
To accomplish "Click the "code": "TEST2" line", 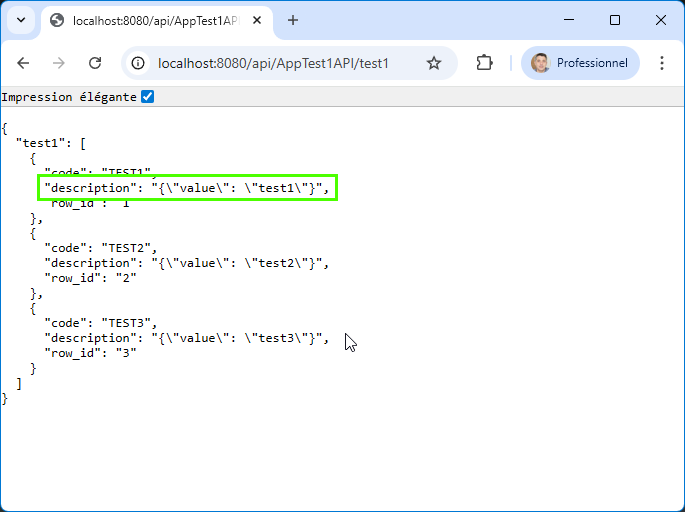I will 100,248.
